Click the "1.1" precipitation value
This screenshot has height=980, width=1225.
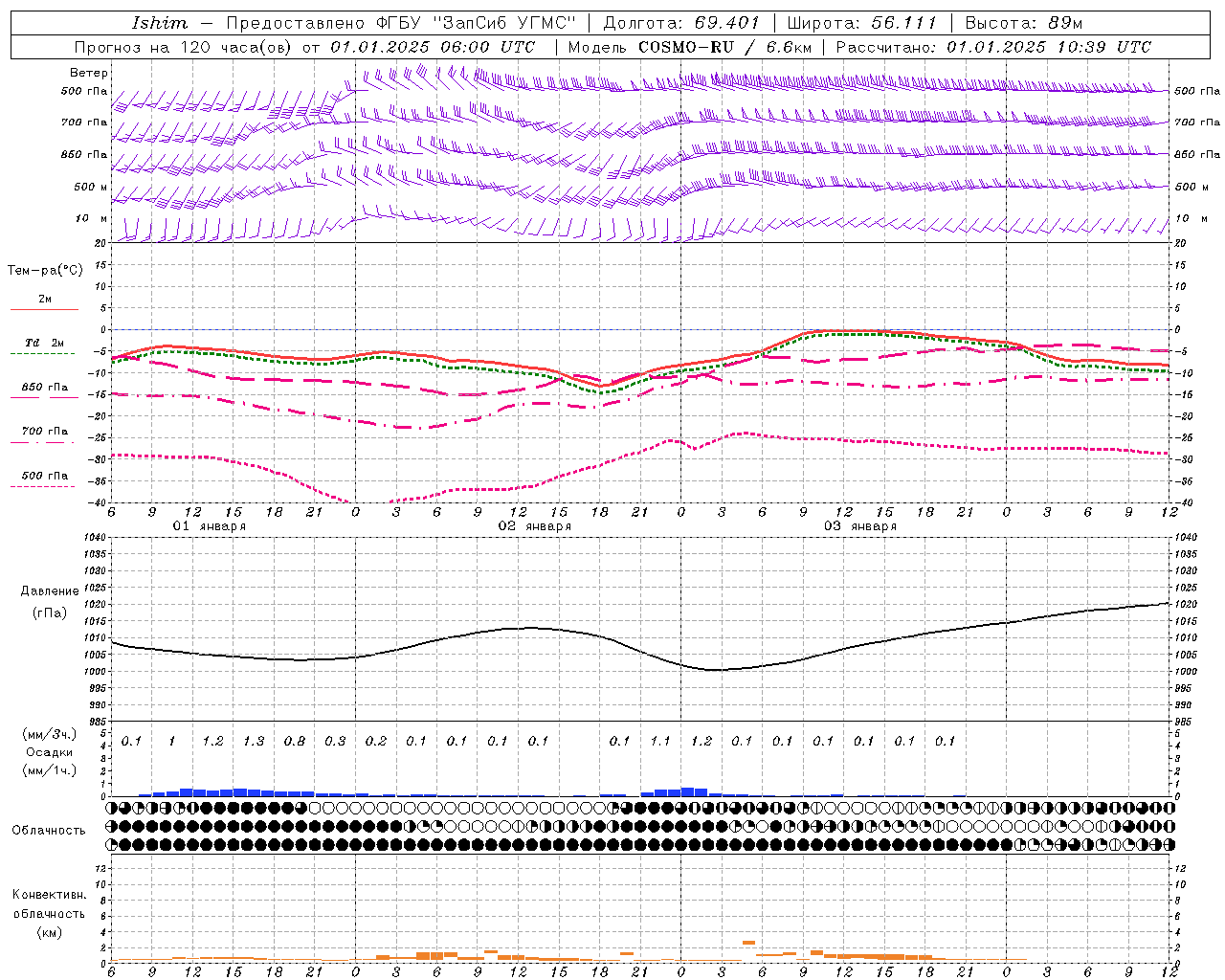[x=660, y=741]
